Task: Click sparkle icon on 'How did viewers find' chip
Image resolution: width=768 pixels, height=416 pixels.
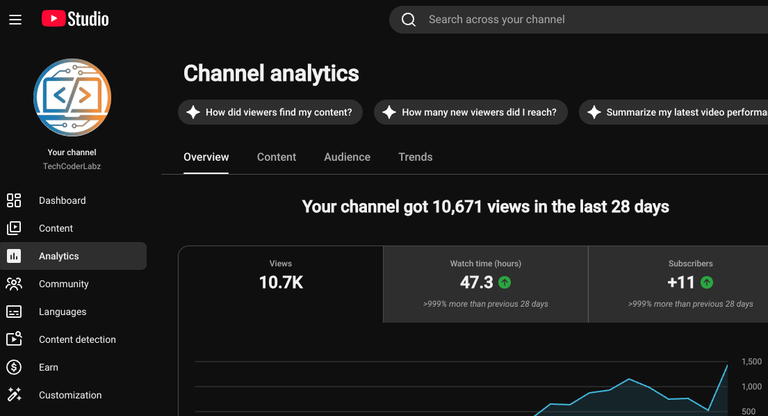Action: pyautogui.click(x=193, y=112)
